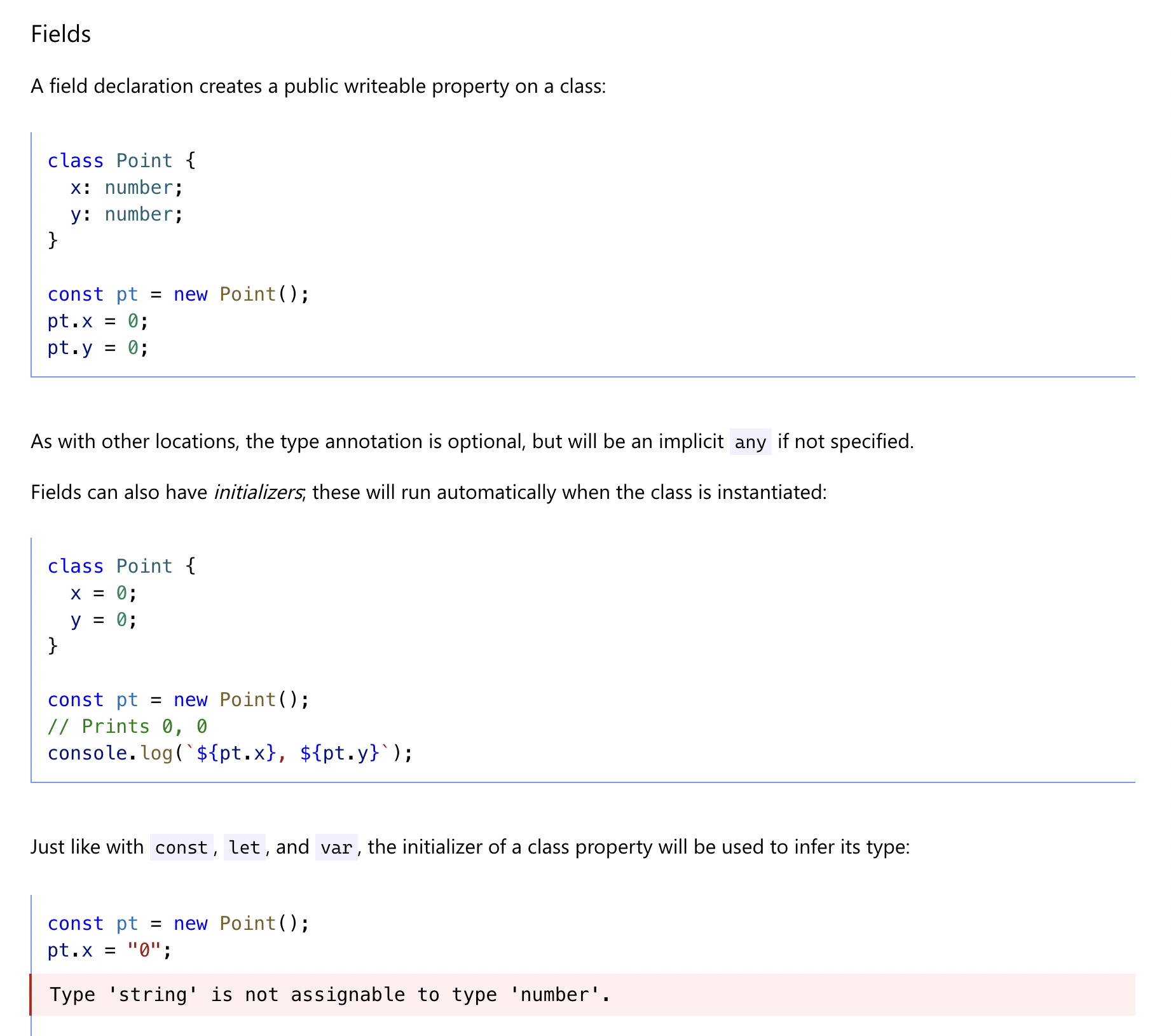Click 'class Point {' in first code block

point(122,161)
